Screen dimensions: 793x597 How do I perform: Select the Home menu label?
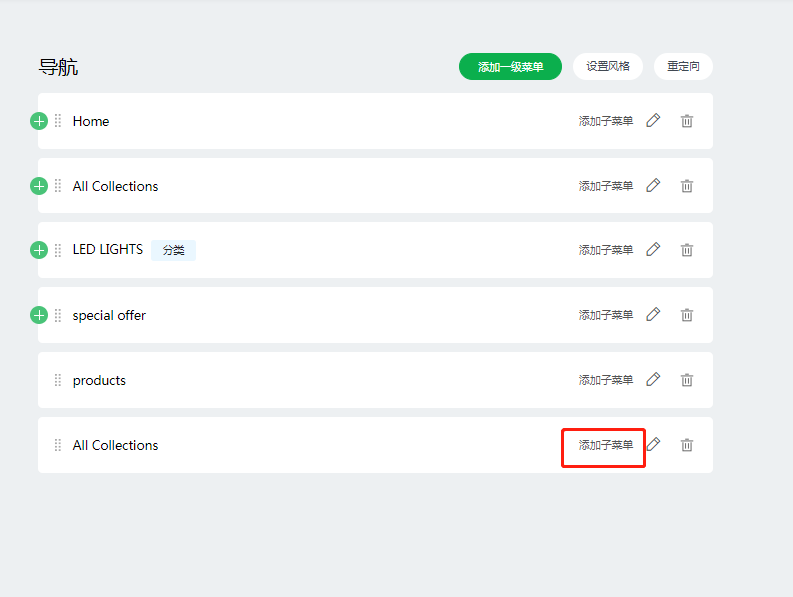click(x=91, y=121)
